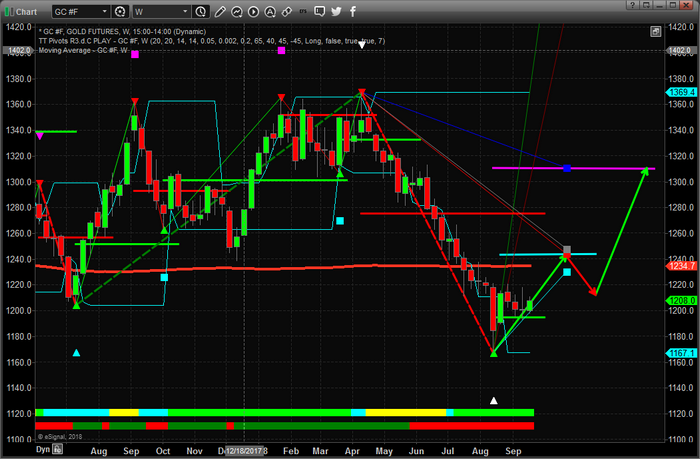The image size is (700, 459).
Task: Click the green 1208.0 current price label
Action: point(680,300)
